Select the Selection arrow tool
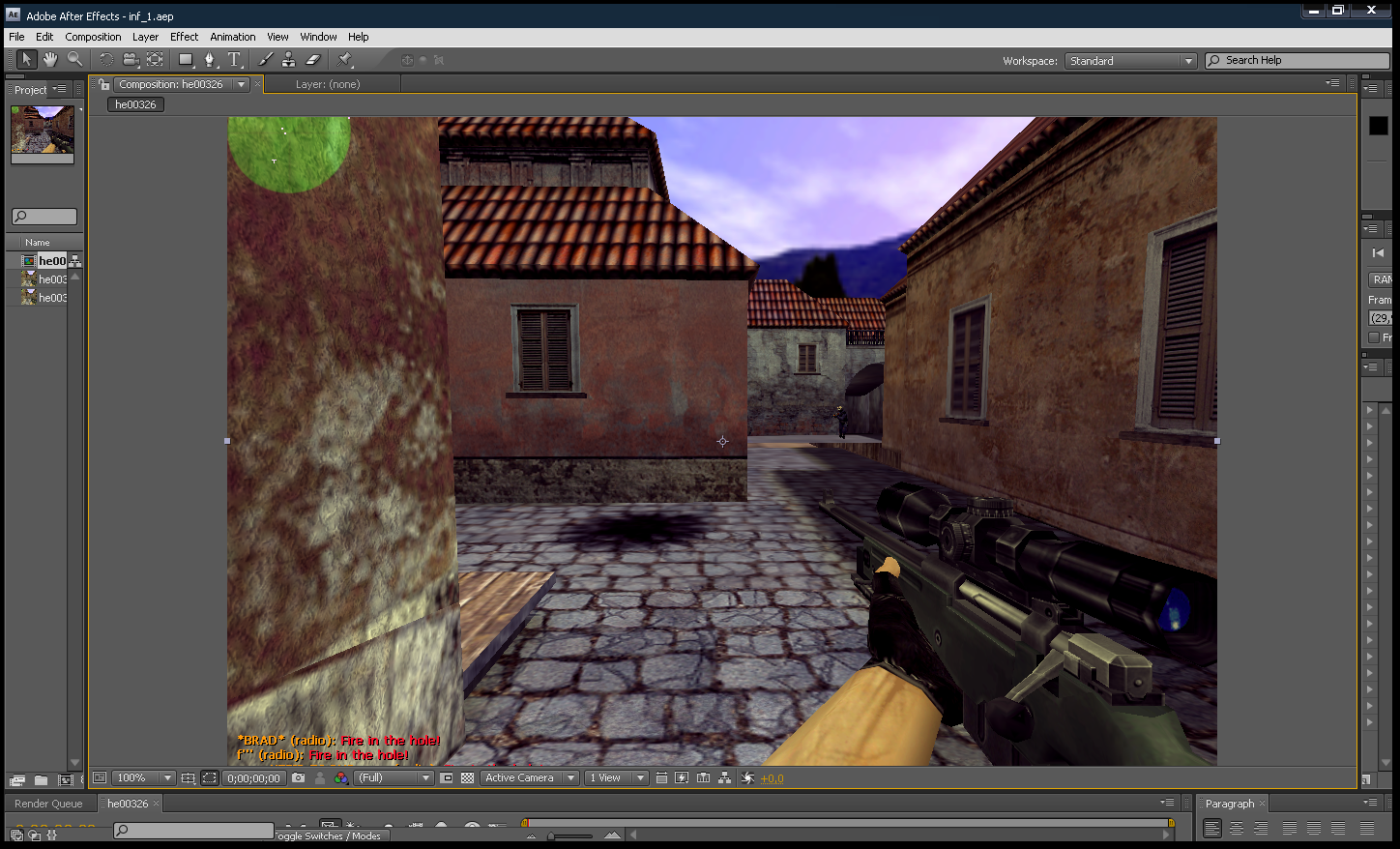Image resolution: width=1400 pixels, height=849 pixels. click(26, 60)
